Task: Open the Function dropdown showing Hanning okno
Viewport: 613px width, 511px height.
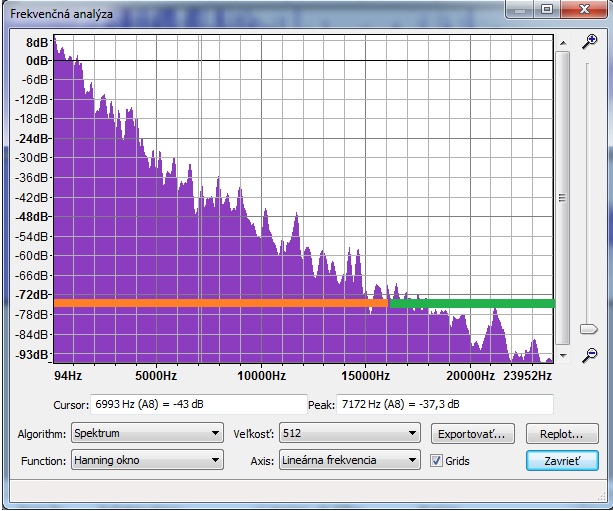Action: coord(146,461)
